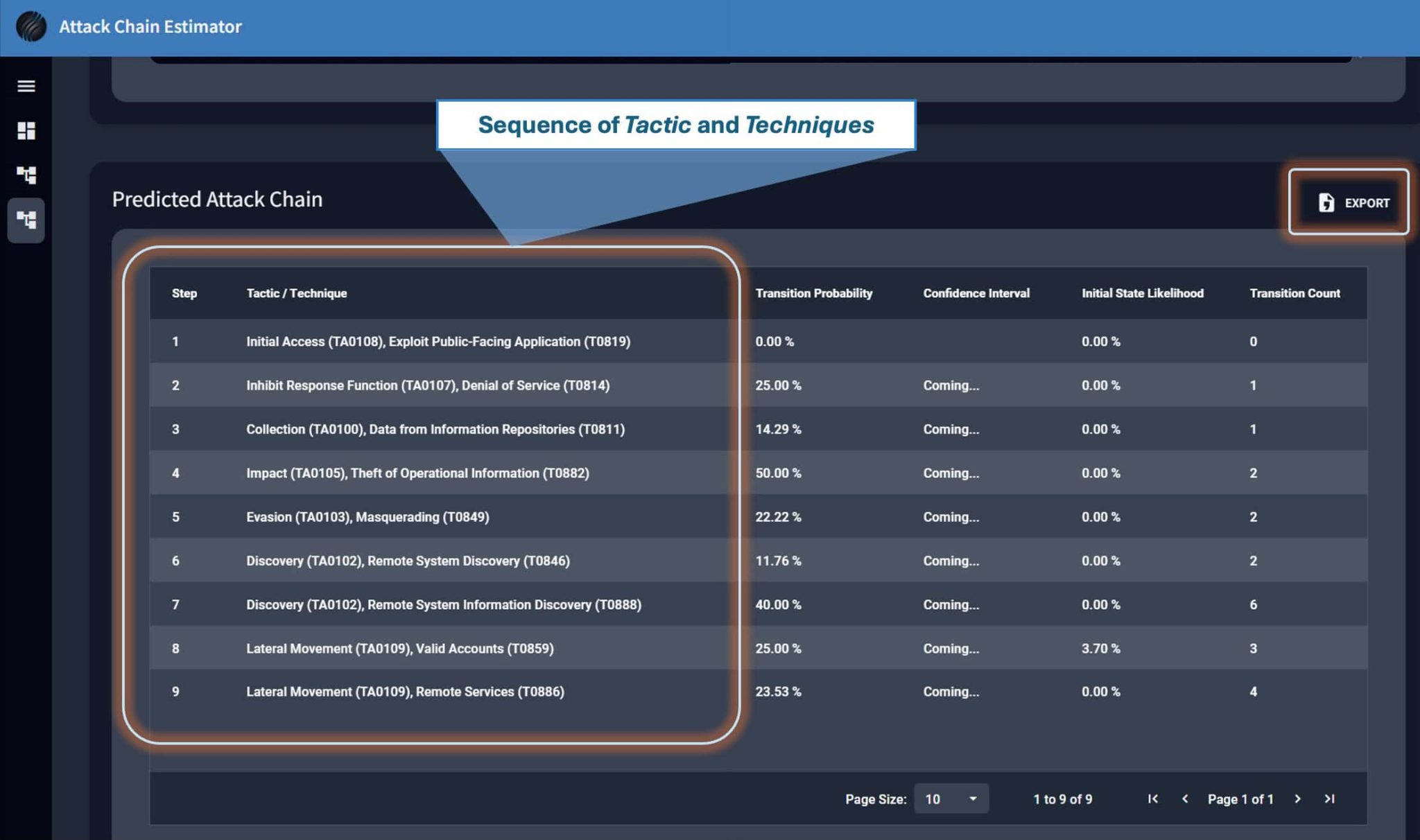Click 14.29 % transition probability cell
Screen dimensions: 1420x840
click(778, 429)
